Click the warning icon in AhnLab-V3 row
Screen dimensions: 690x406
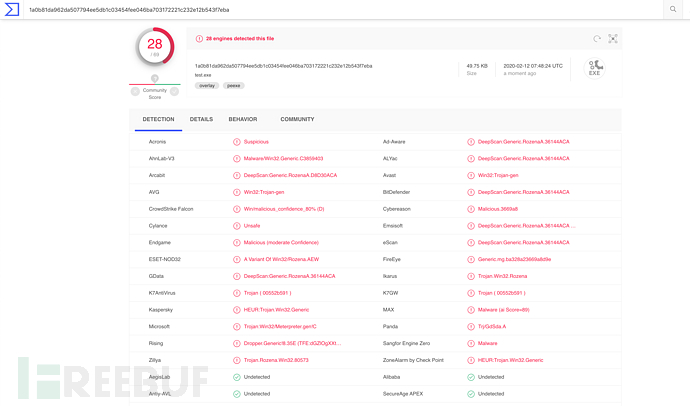point(237,158)
